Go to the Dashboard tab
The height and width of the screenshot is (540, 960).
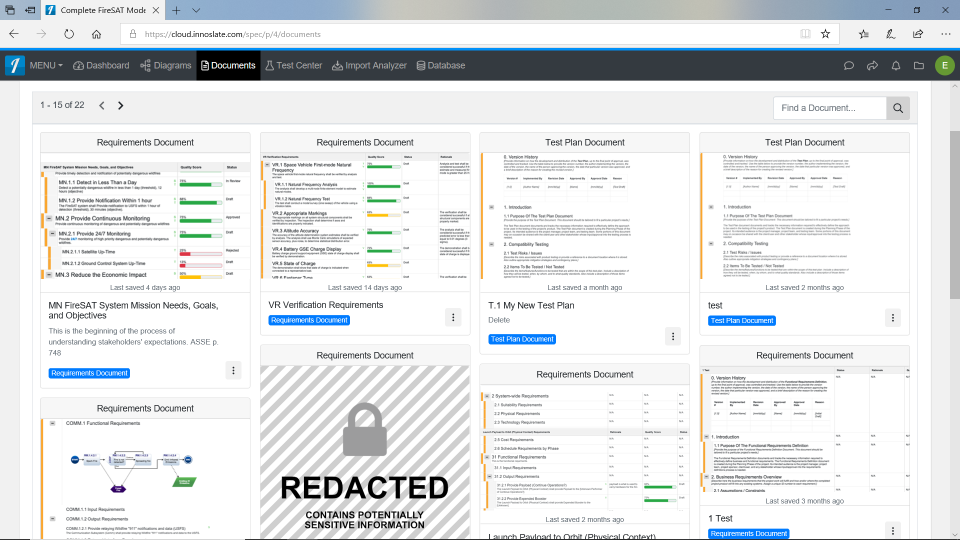pos(101,66)
